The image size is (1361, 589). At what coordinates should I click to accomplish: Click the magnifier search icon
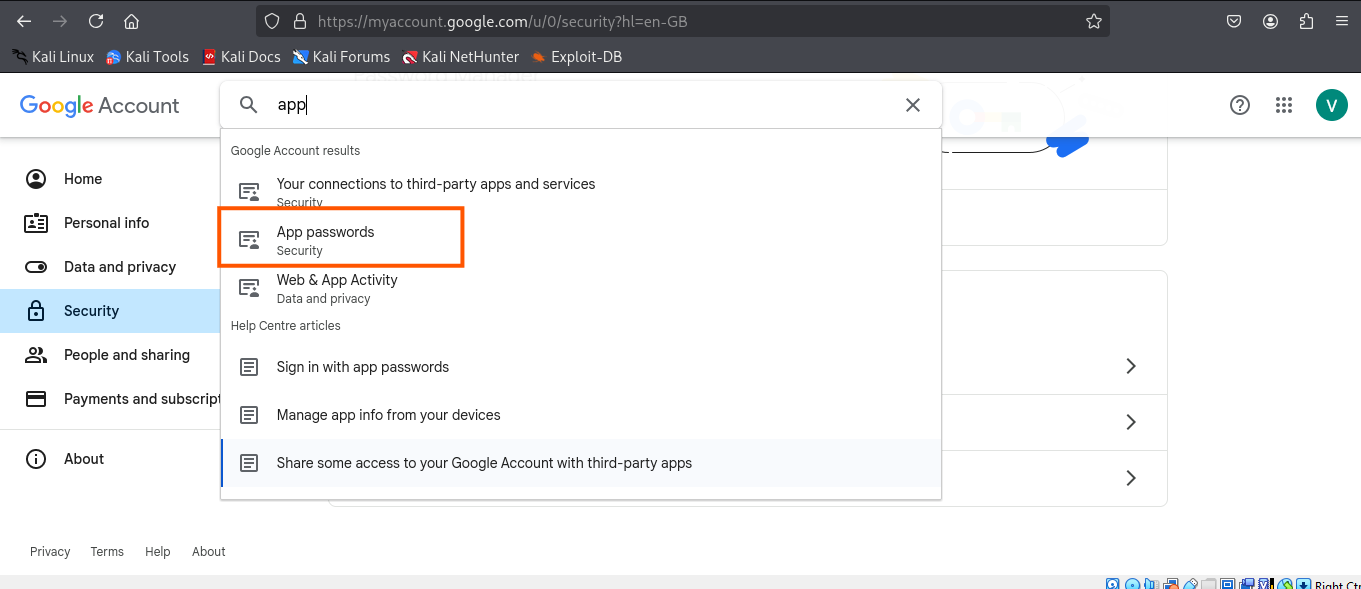(x=249, y=105)
